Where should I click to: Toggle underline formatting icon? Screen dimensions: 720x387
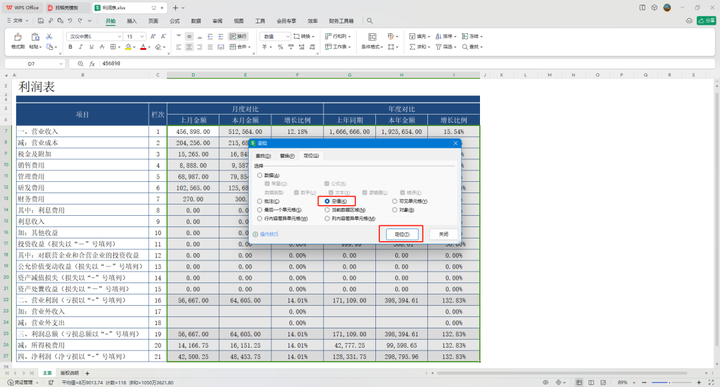(x=91, y=47)
